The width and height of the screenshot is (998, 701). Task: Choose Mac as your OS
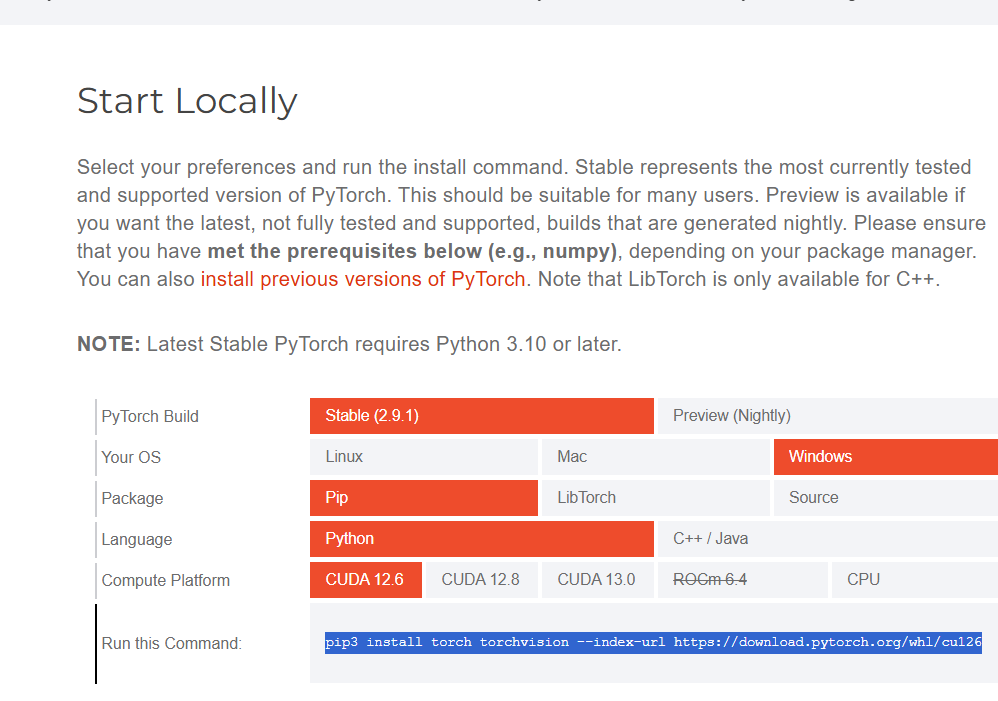655,457
